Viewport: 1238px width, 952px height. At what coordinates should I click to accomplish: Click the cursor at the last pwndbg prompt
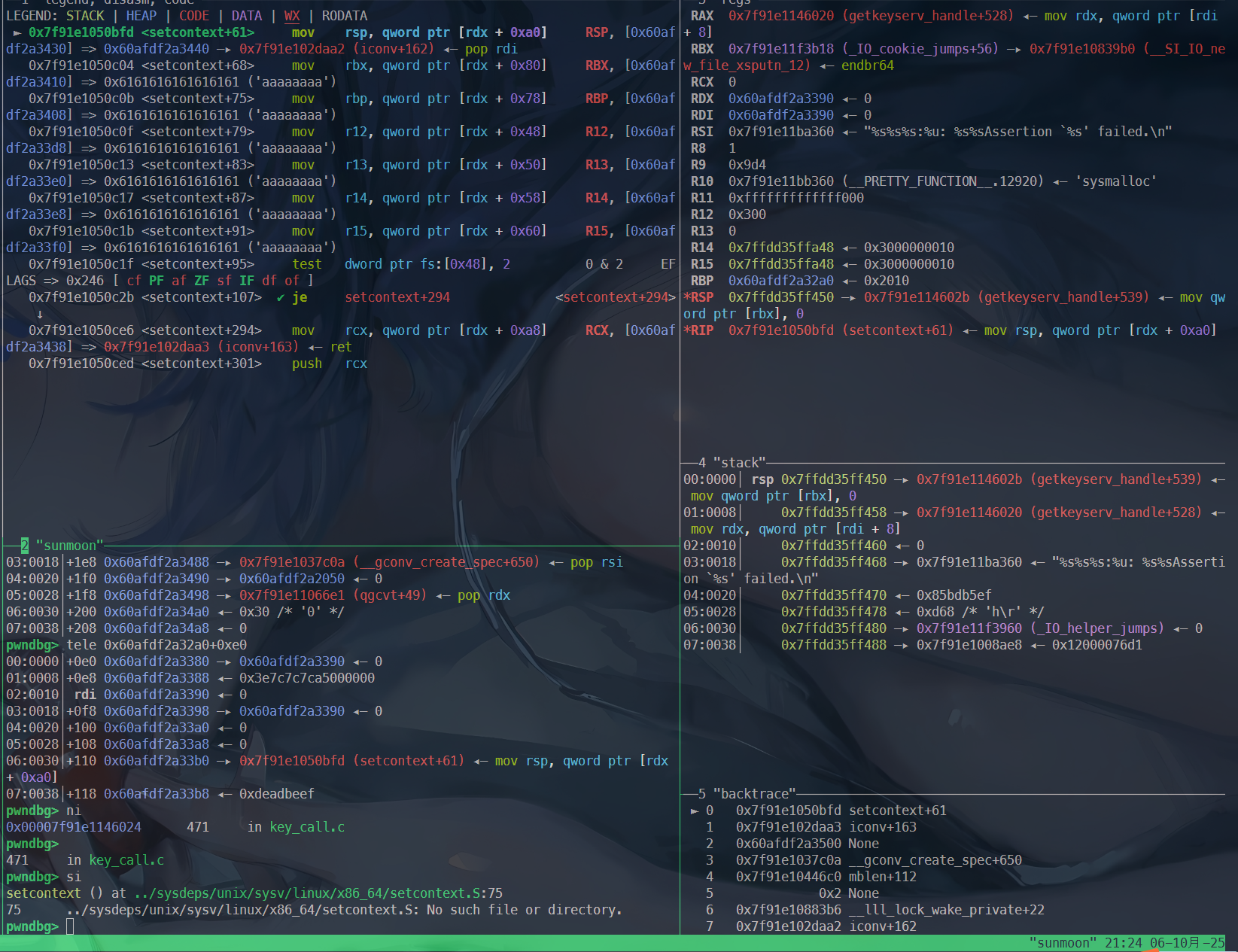70,926
